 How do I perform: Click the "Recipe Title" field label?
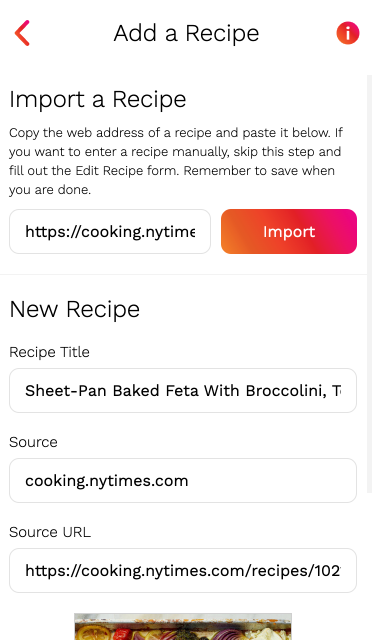coord(49,352)
